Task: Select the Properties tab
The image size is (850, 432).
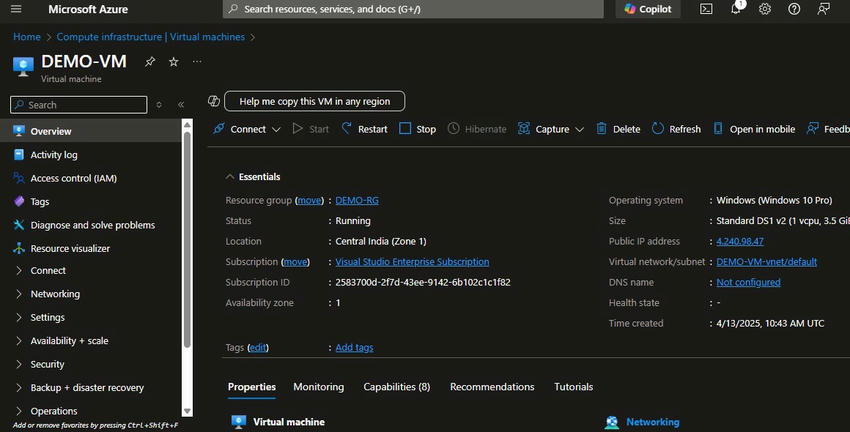Action: tap(252, 386)
